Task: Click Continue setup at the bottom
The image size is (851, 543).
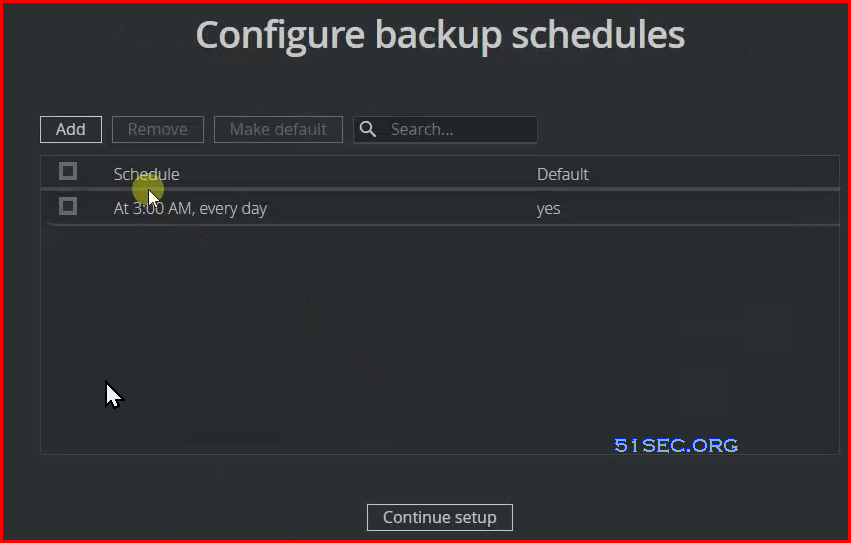Action: point(440,517)
